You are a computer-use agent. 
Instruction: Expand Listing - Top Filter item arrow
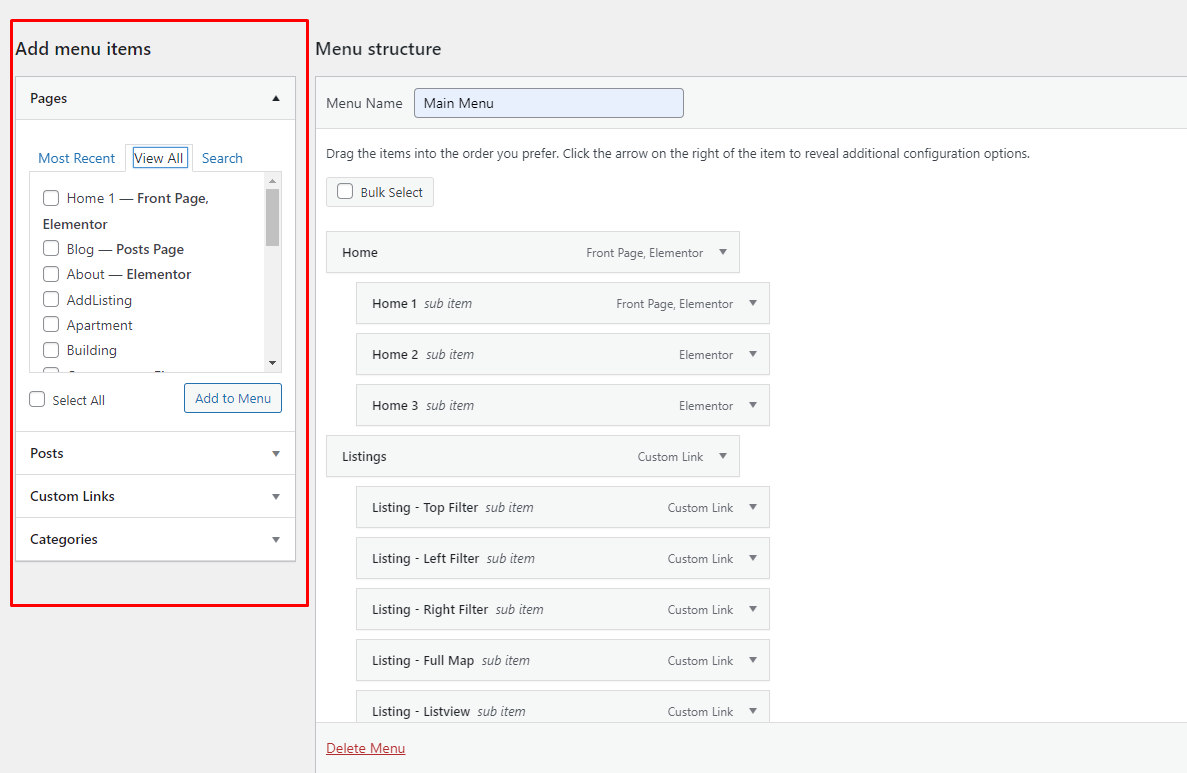coord(753,507)
